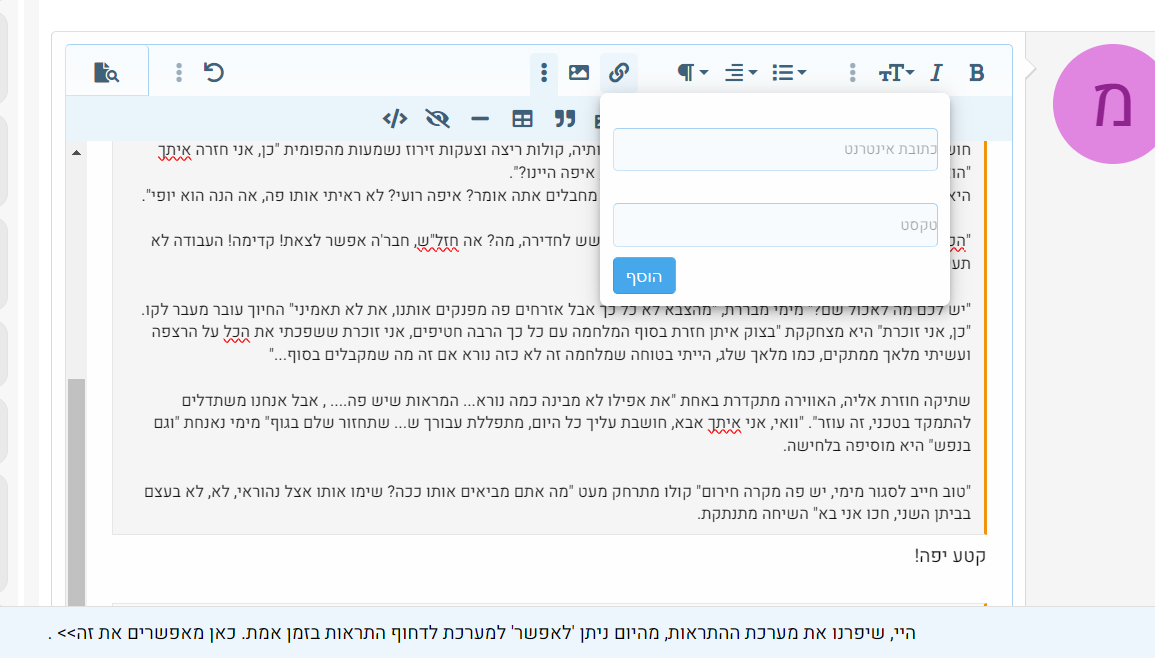Open more options next to image icon
Image resolution: width=1155 pixels, height=658 pixels.
tap(544, 72)
